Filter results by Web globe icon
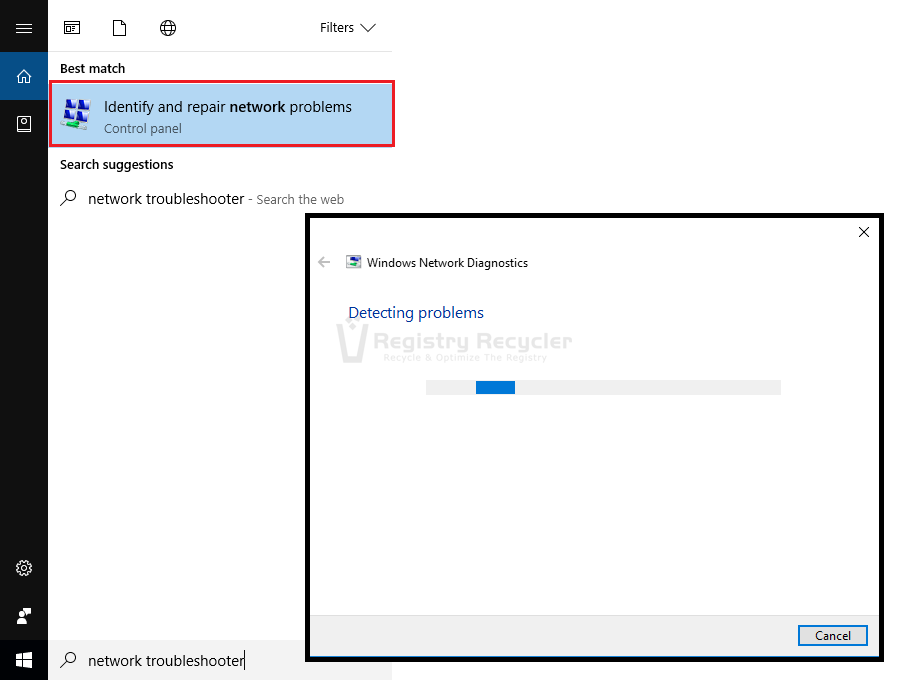907x680 pixels. point(168,28)
